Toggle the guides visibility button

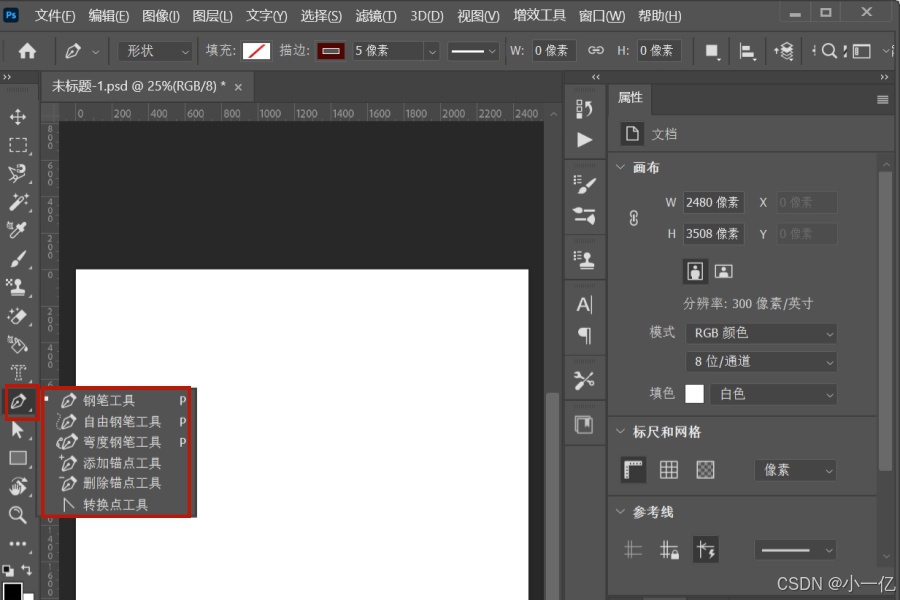[x=633, y=550]
